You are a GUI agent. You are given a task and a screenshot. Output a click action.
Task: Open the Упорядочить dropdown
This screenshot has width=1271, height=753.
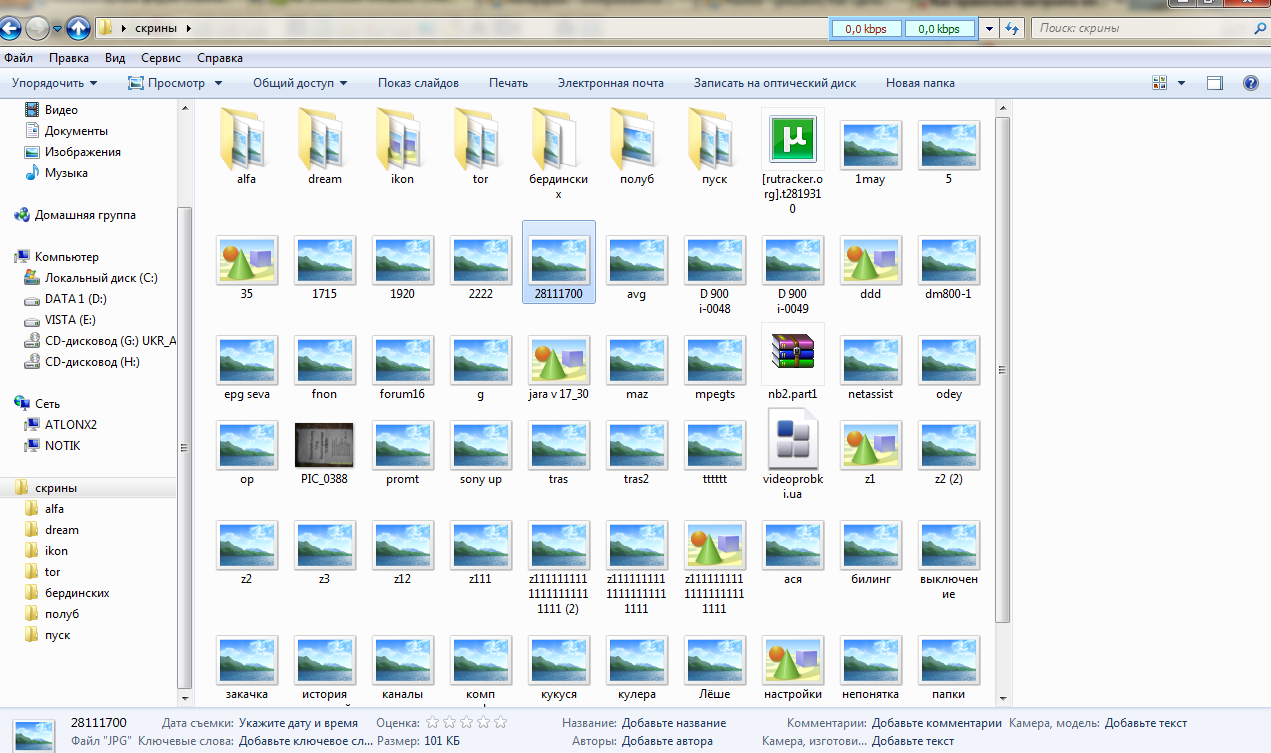[55, 83]
